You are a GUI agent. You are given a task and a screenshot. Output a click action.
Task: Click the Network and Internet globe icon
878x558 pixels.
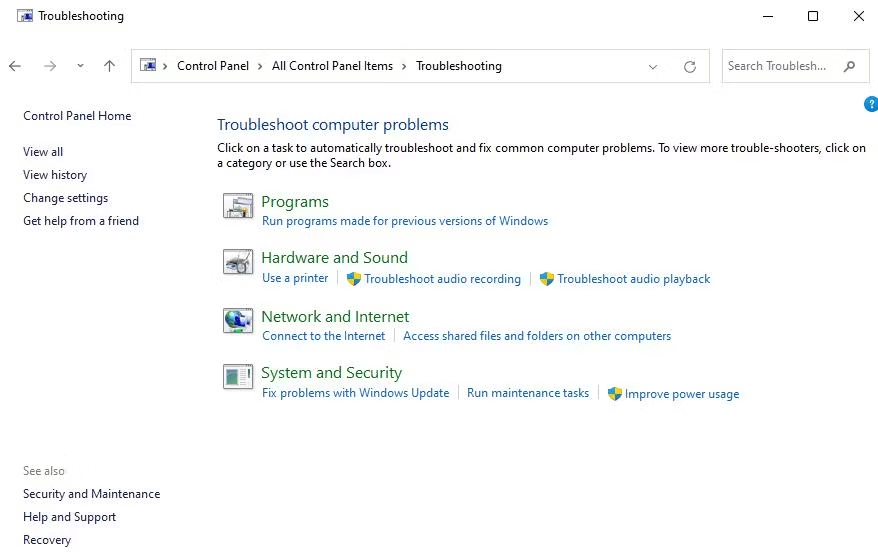click(x=238, y=321)
